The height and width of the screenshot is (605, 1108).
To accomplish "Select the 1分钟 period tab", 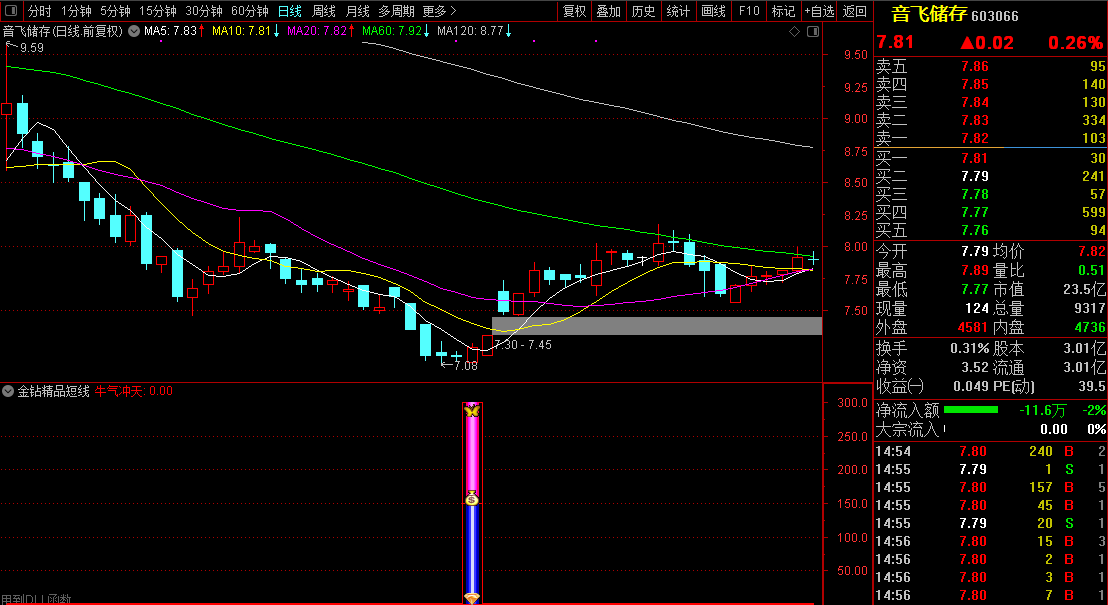I will point(76,11).
